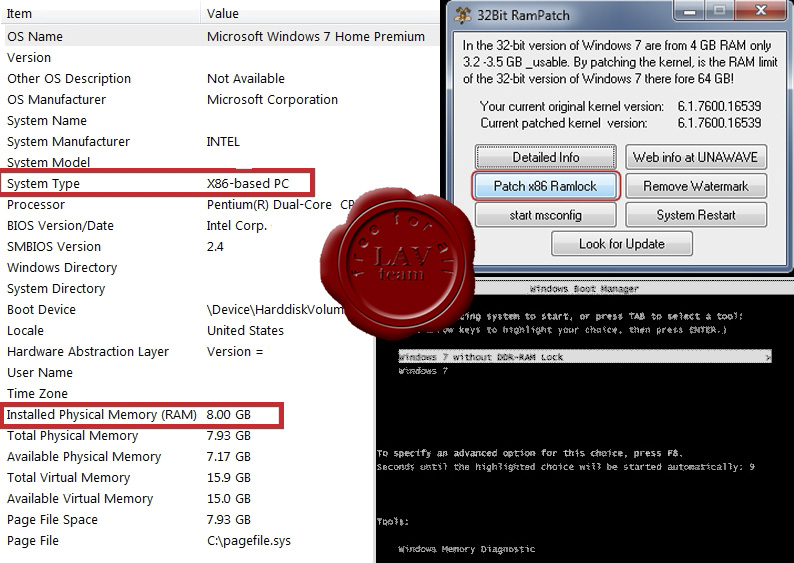Select the Total Physical Memory row

pyautogui.click(x=187, y=435)
